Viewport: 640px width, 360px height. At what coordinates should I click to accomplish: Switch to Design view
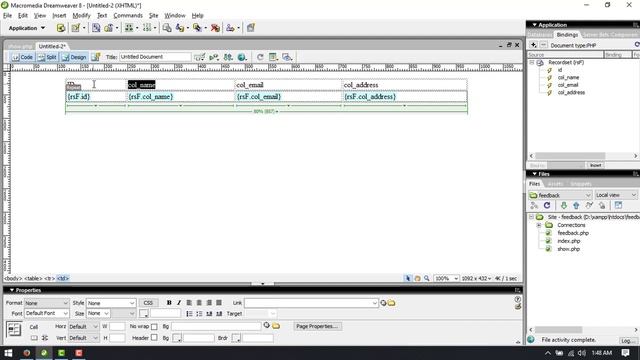coord(74,57)
